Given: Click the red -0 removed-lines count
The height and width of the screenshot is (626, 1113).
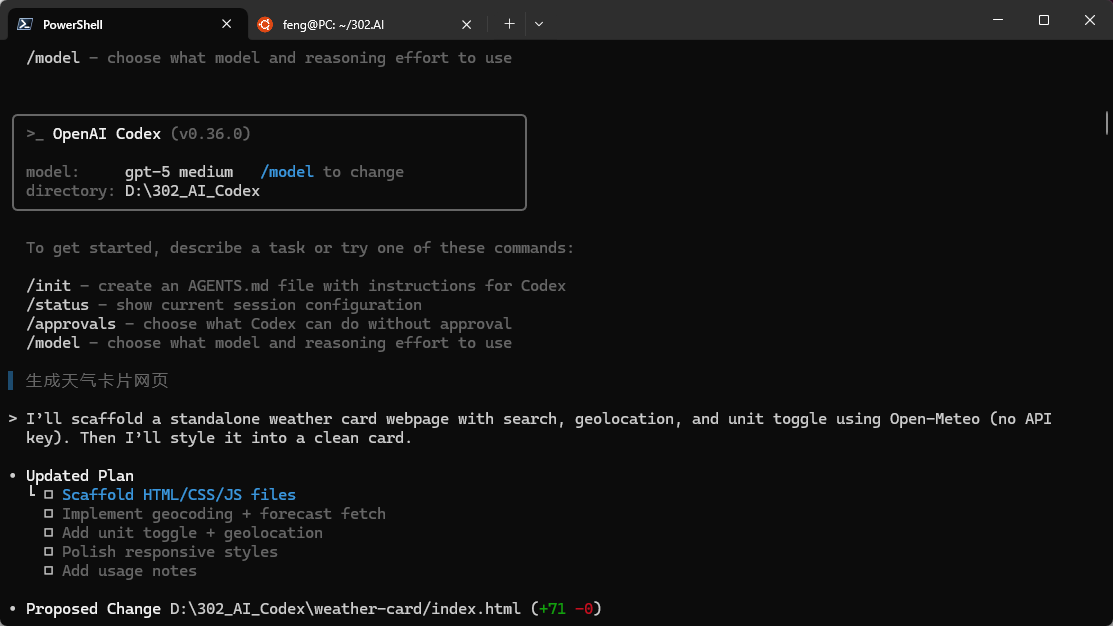Looking at the screenshot, I should click(584, 609).
